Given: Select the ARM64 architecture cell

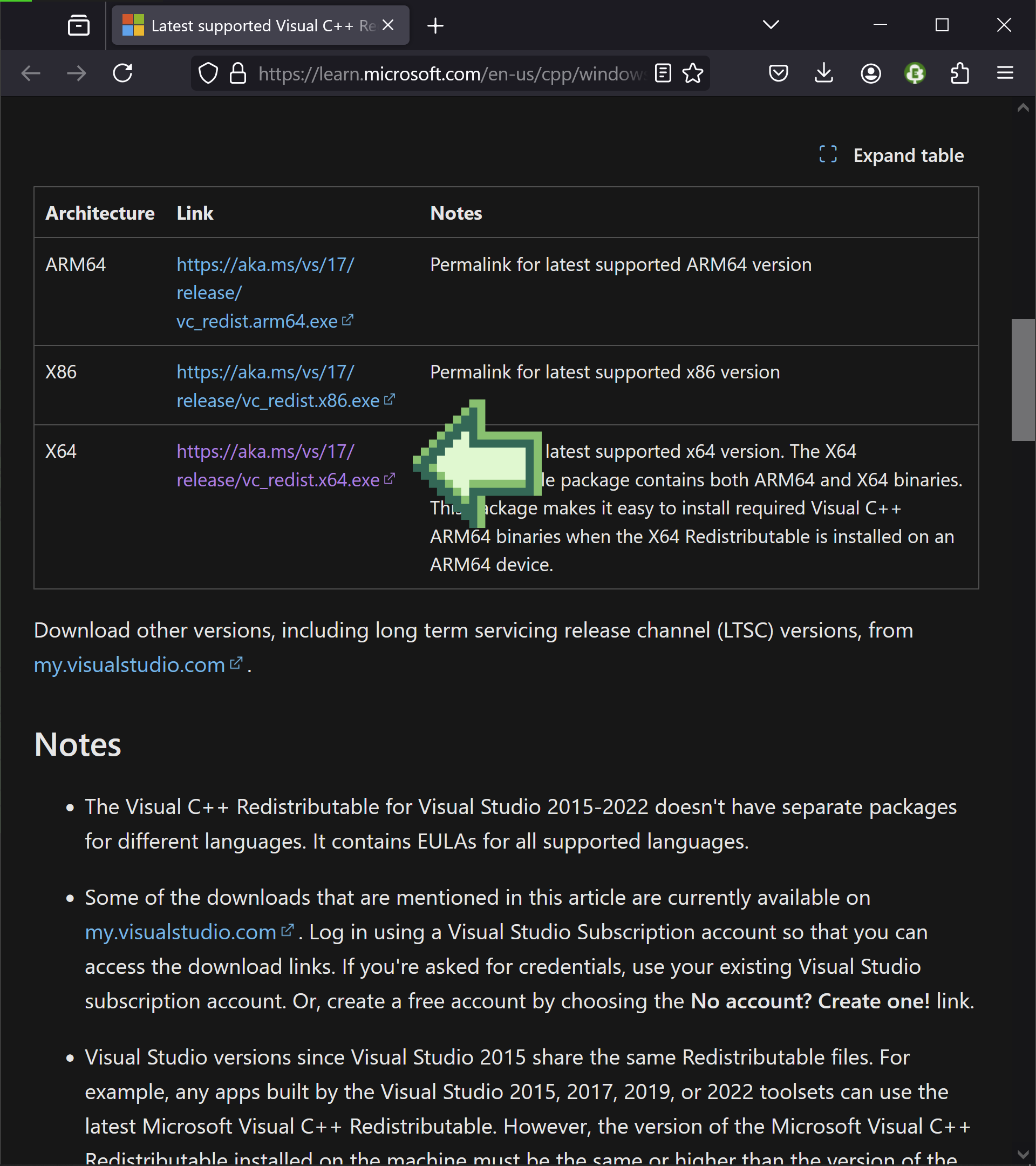Looking at the screenshot, I should coord(76,265).
